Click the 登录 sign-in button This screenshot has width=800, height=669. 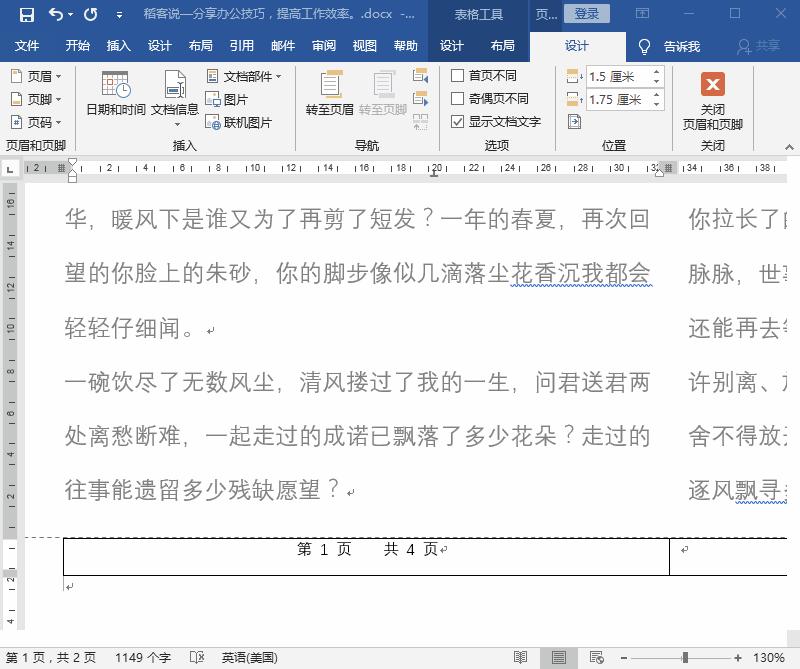[588, 13]
